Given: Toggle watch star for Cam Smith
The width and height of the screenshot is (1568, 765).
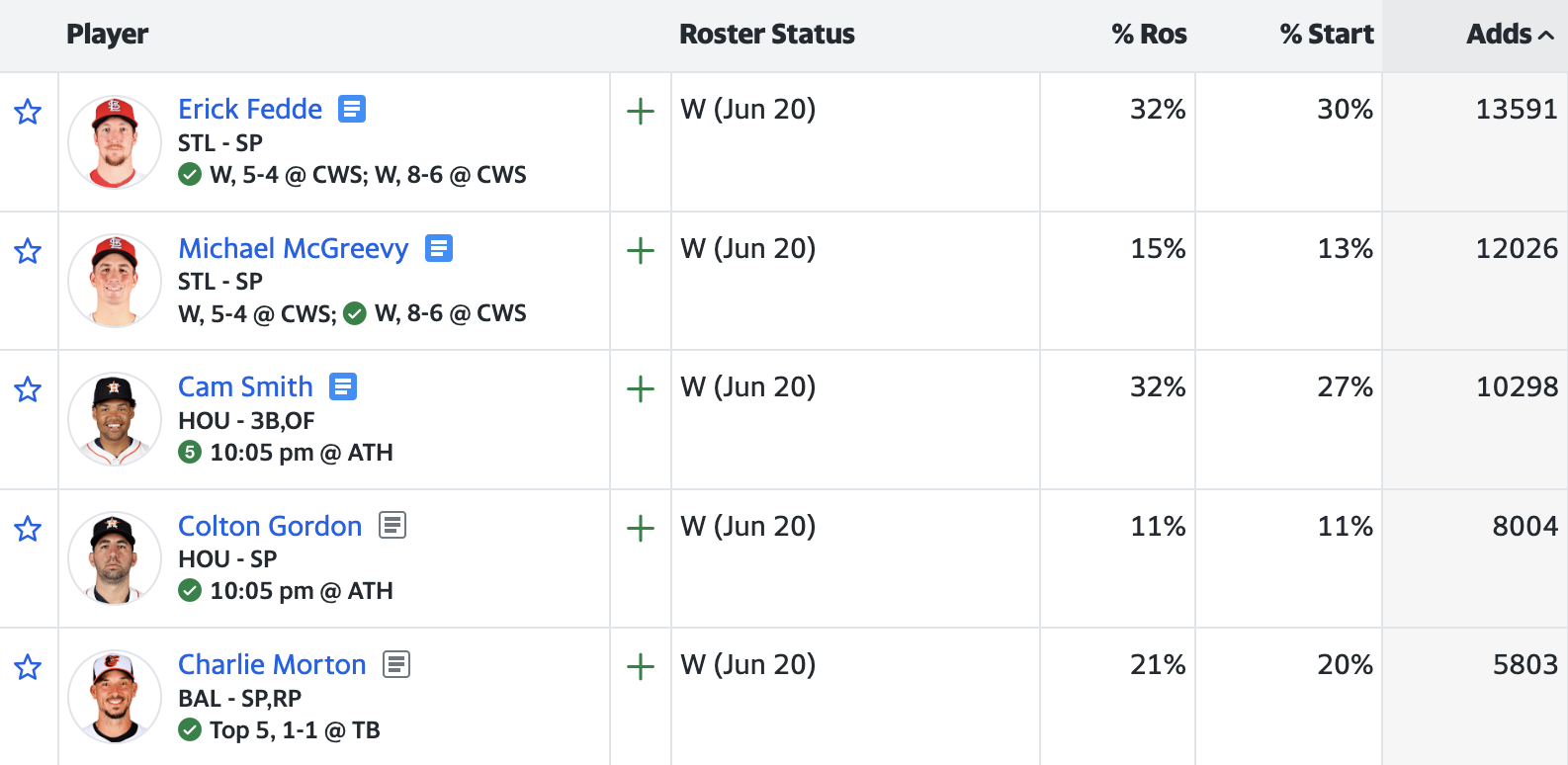Looking at the screenshot, I should [x=28, y=389].
